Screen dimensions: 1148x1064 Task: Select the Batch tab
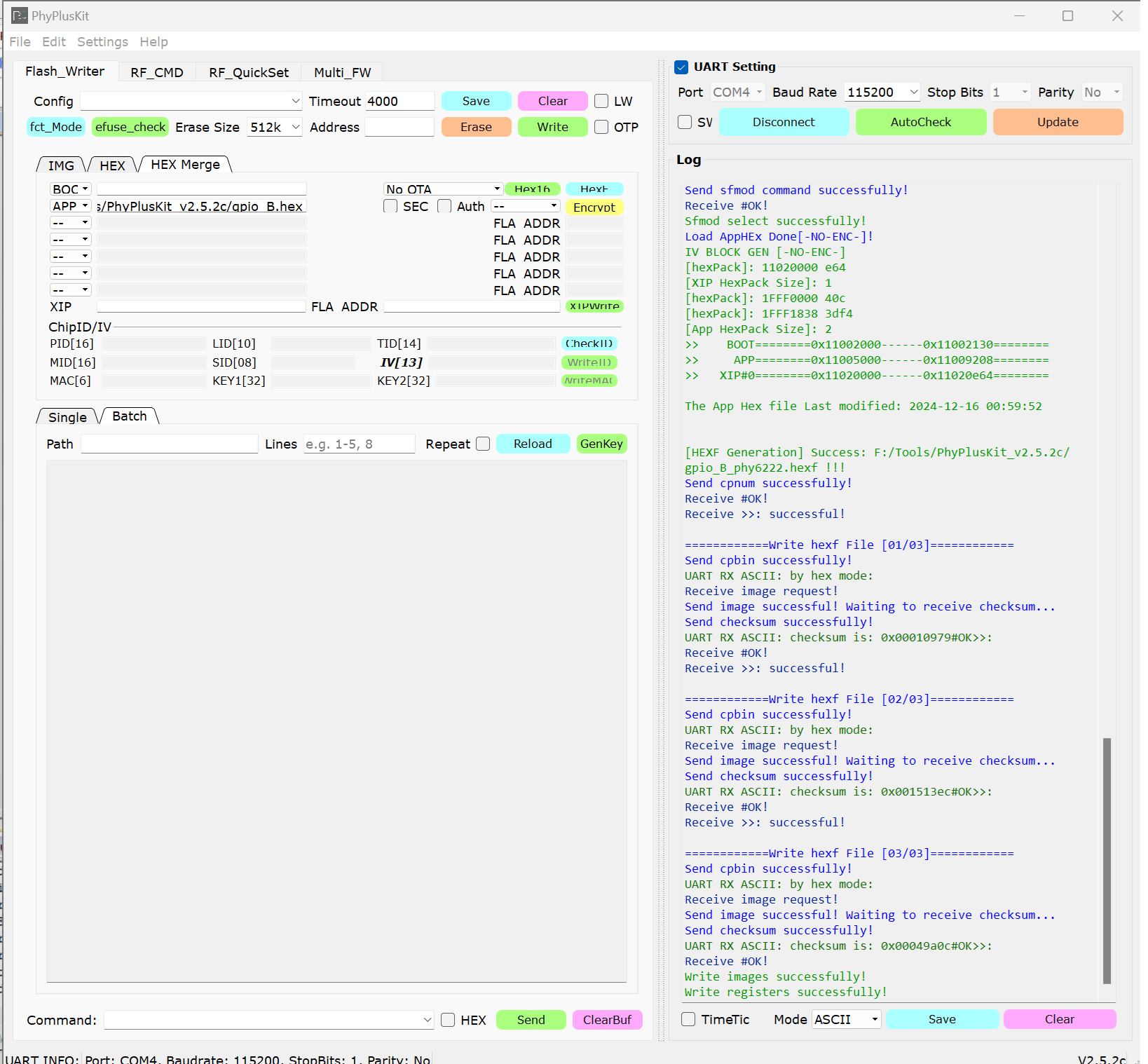coord(130,416)
